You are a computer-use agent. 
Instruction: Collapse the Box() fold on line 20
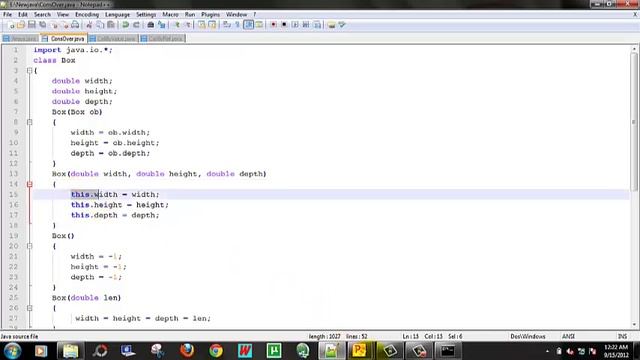29,246
